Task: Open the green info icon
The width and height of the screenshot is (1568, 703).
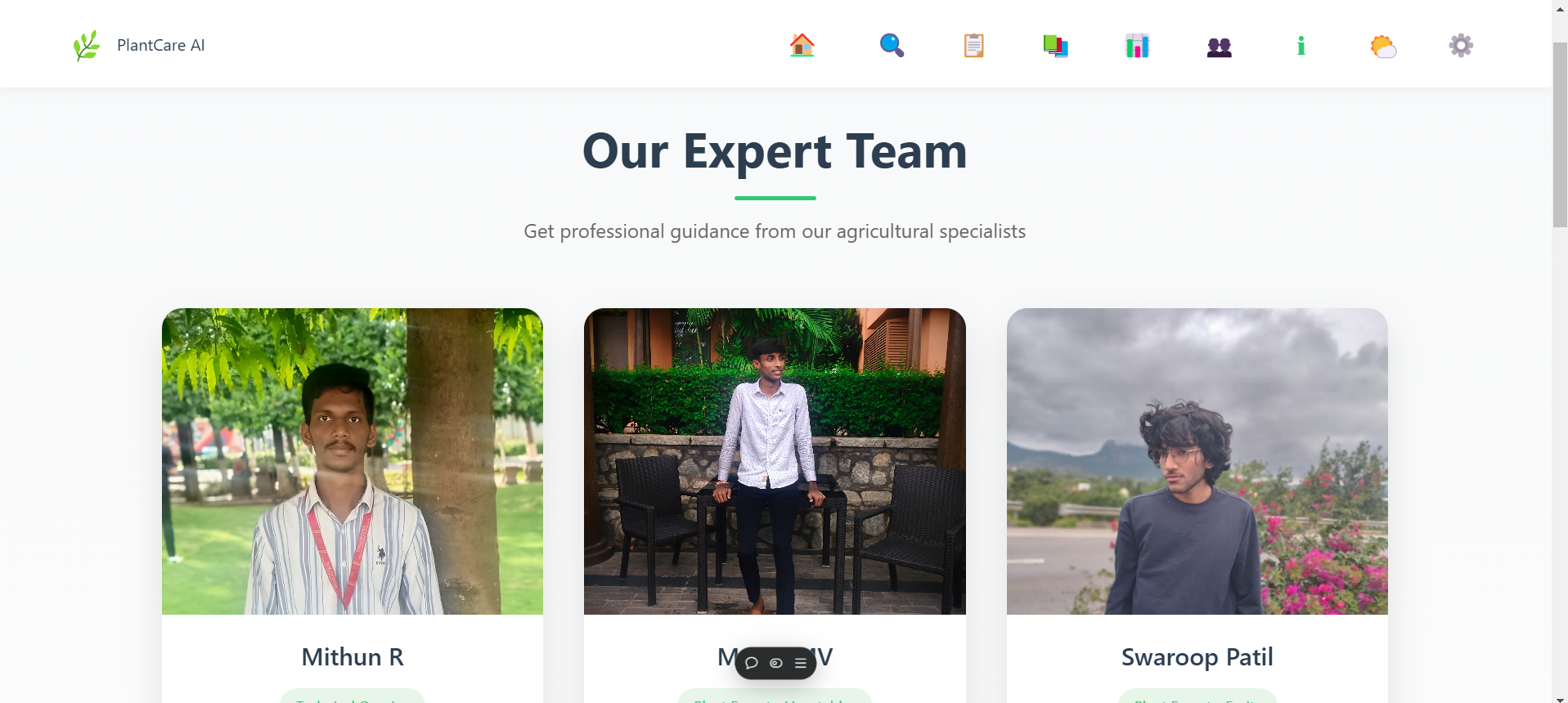Action: (x=1301, y=46)
